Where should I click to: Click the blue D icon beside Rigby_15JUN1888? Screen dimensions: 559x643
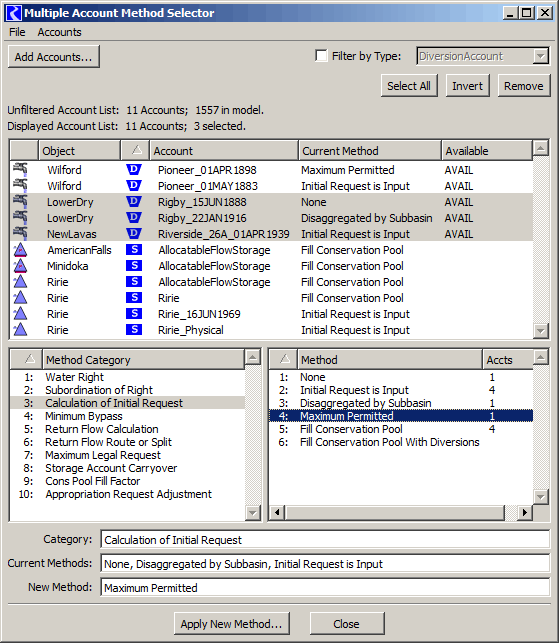click(134, 202)
